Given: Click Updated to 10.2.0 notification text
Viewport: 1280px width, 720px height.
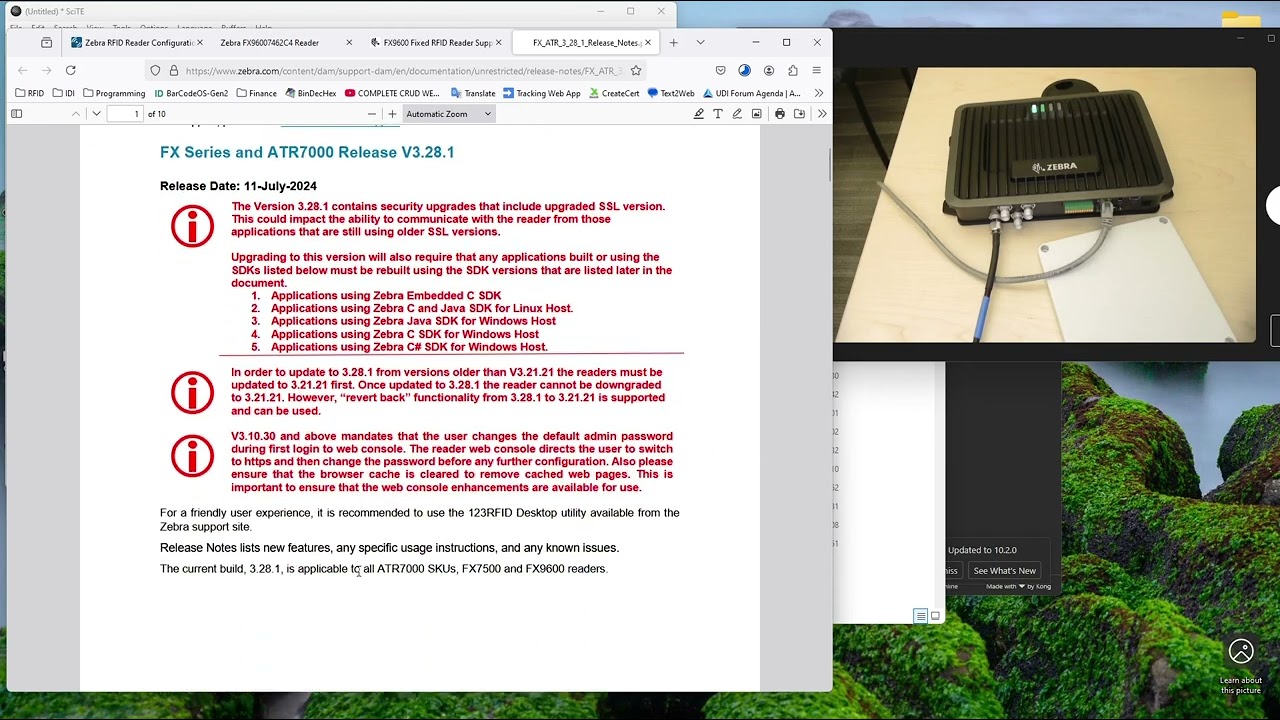Looking at the screenshot, I should tap(982, 550).
